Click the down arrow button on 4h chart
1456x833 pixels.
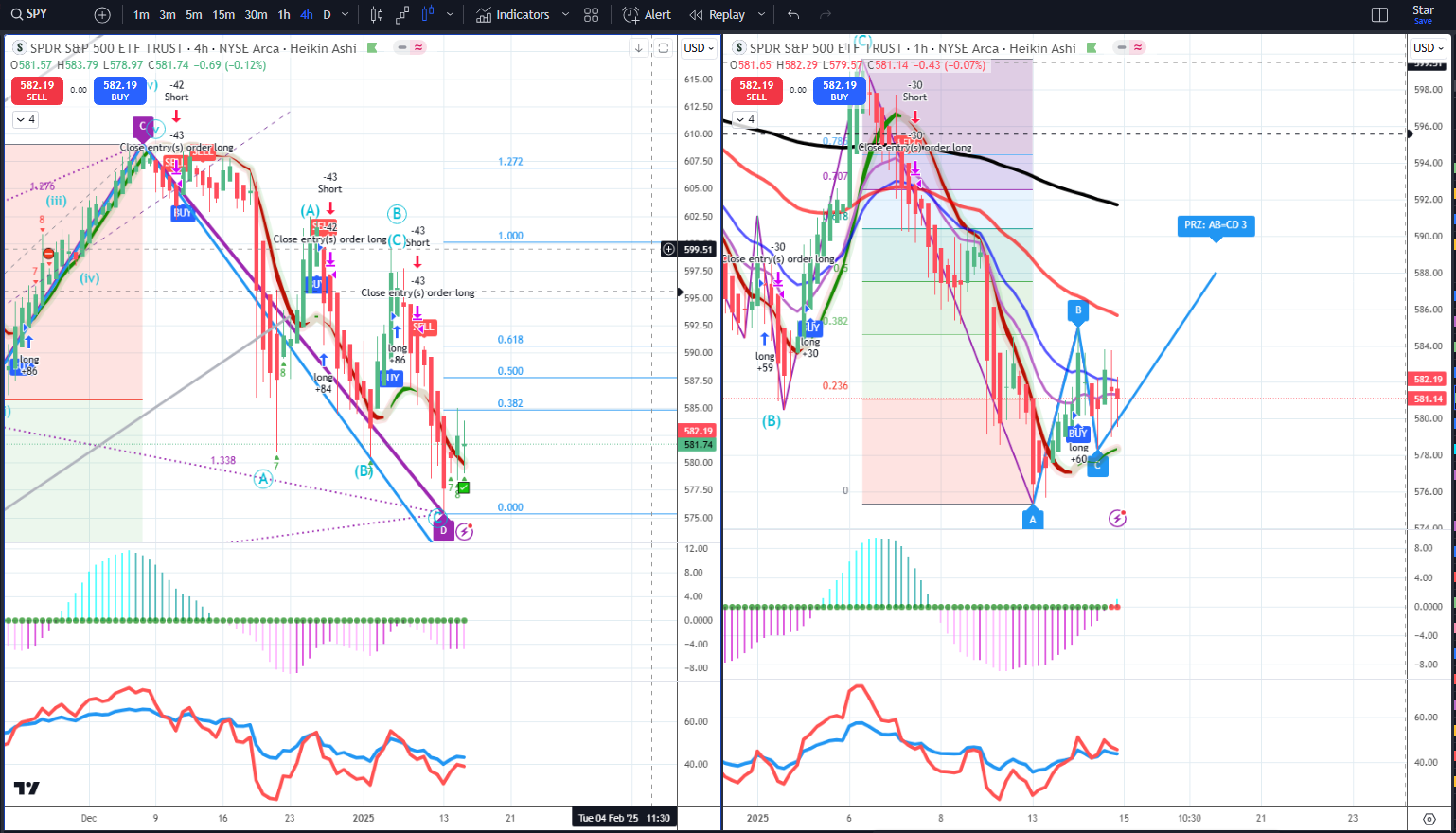tap(639, 48)
